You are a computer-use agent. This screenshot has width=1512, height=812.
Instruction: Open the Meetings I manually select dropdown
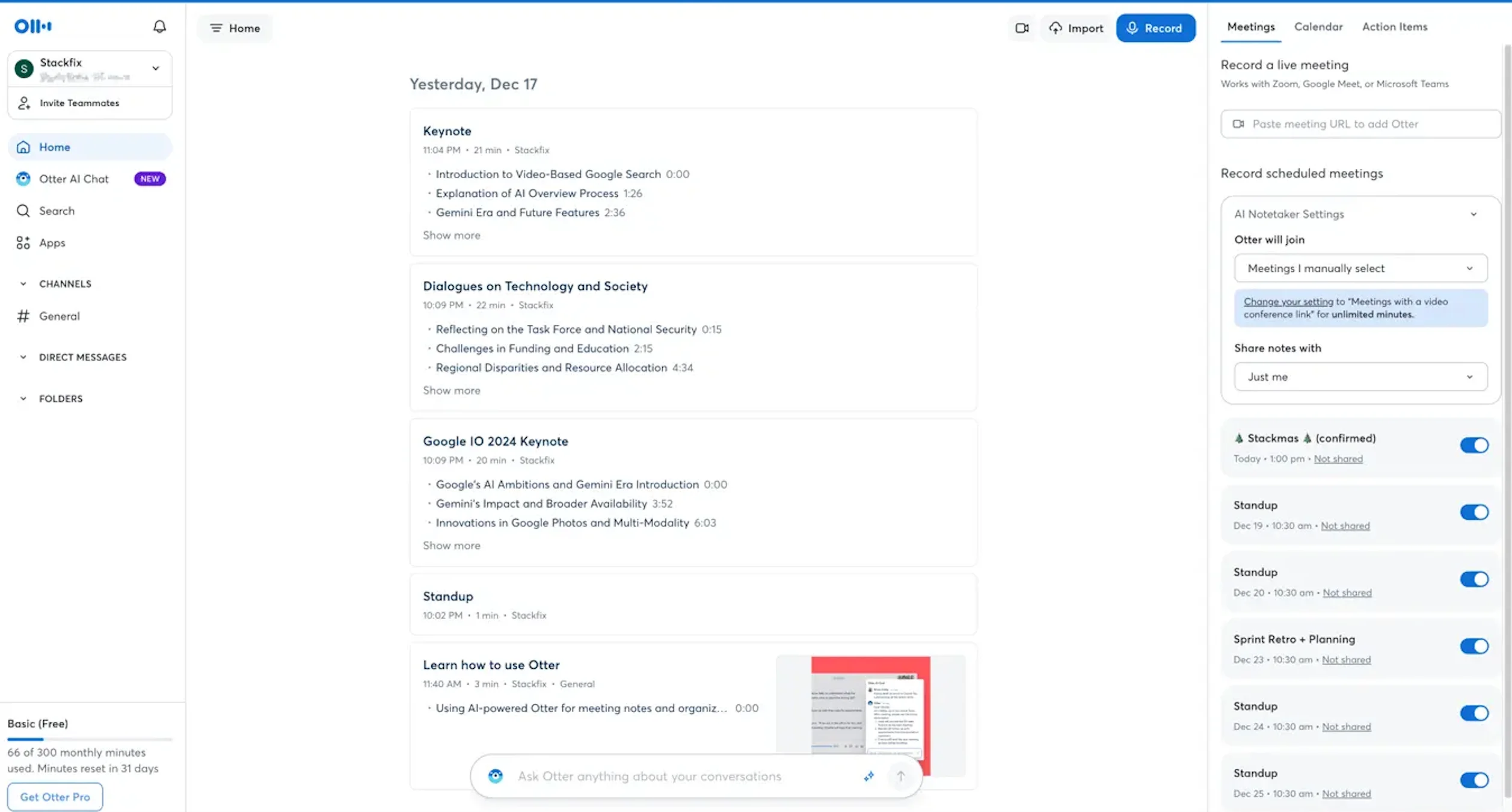1360,268
